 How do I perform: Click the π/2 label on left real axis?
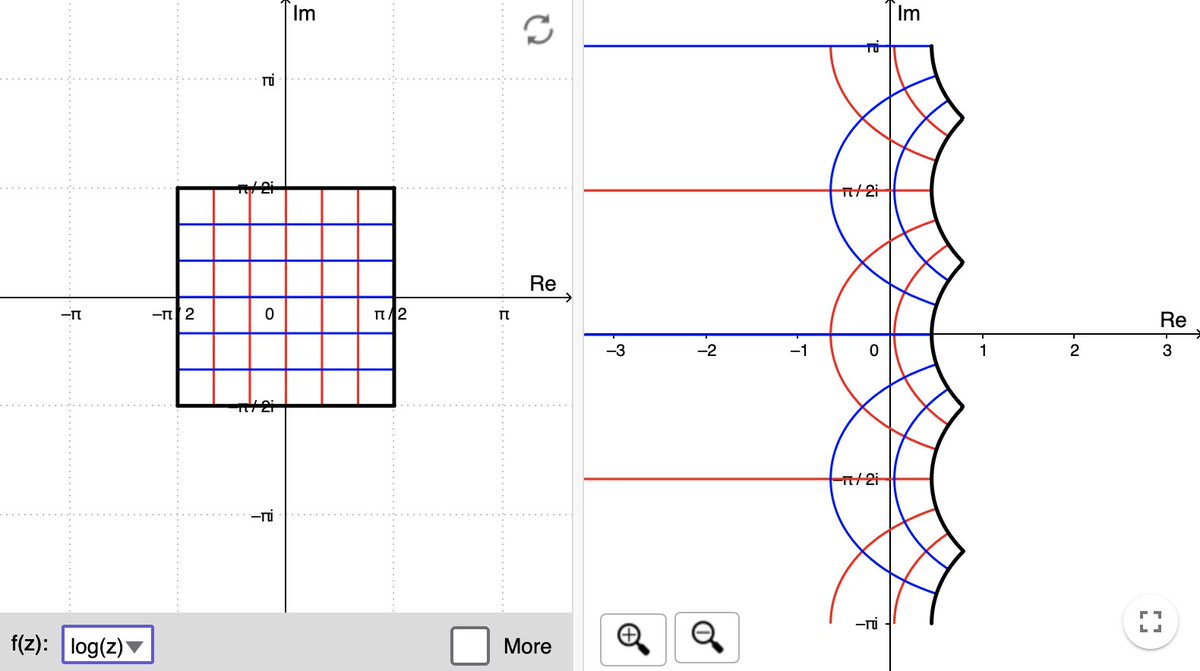(x=390, y=314)
